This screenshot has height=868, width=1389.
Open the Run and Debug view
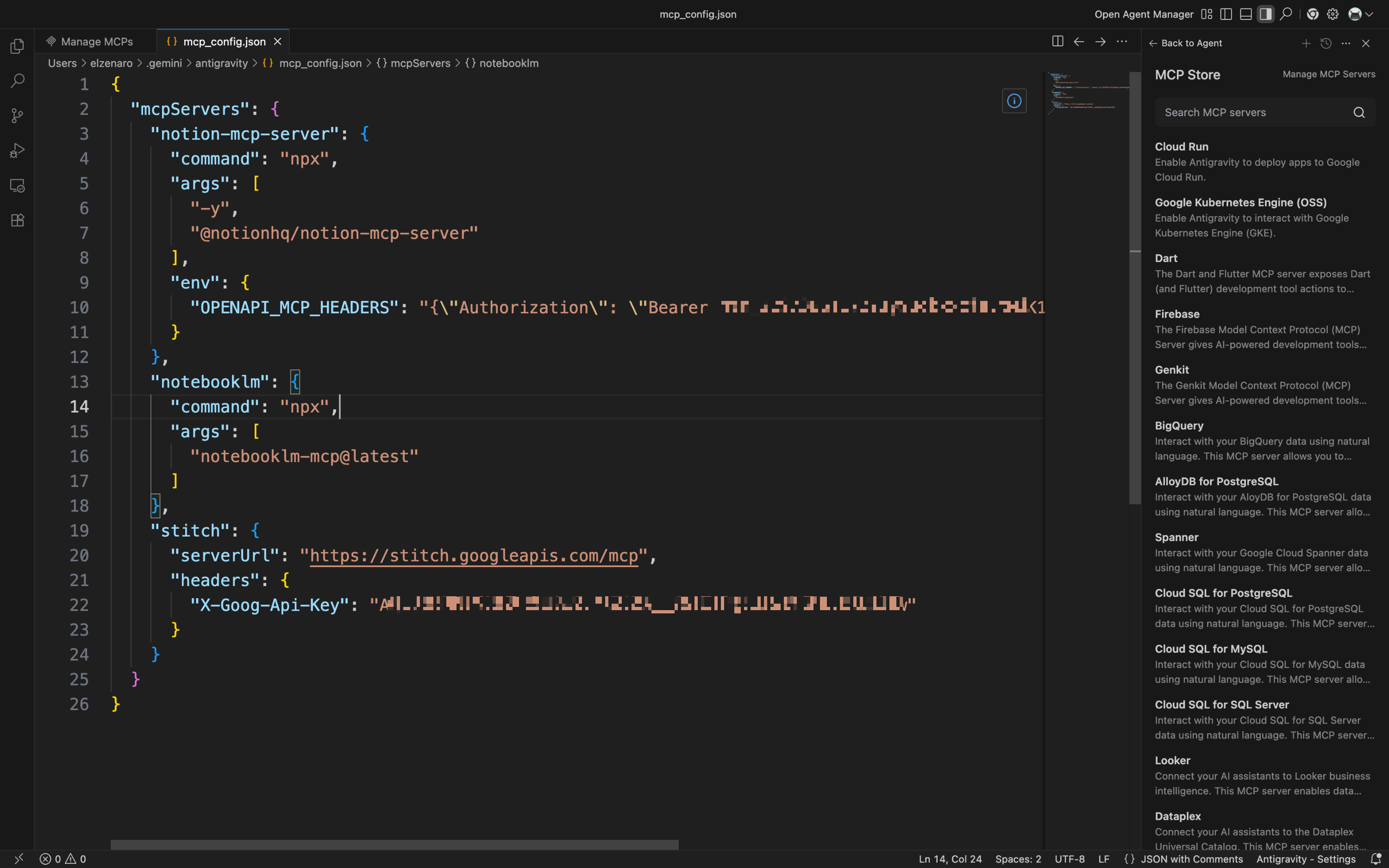pos(17,150)
